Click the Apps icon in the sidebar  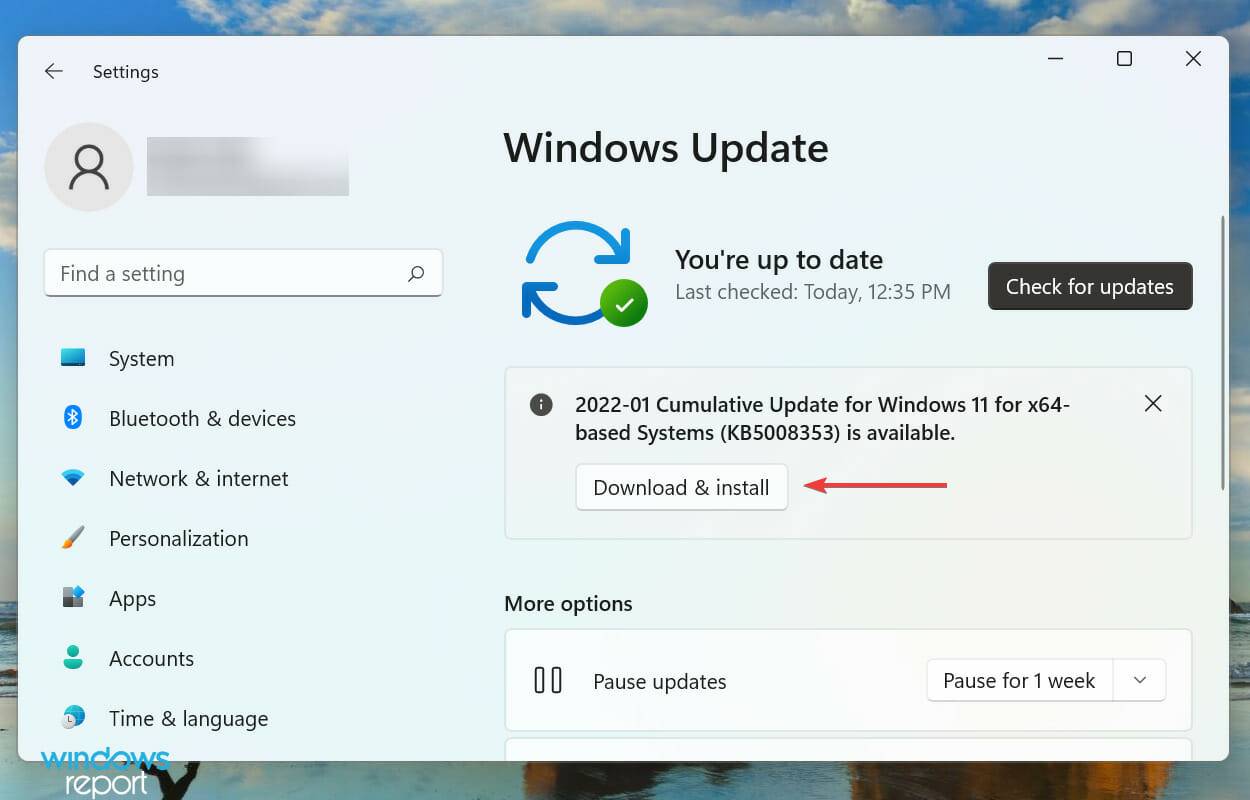point(73,598)
